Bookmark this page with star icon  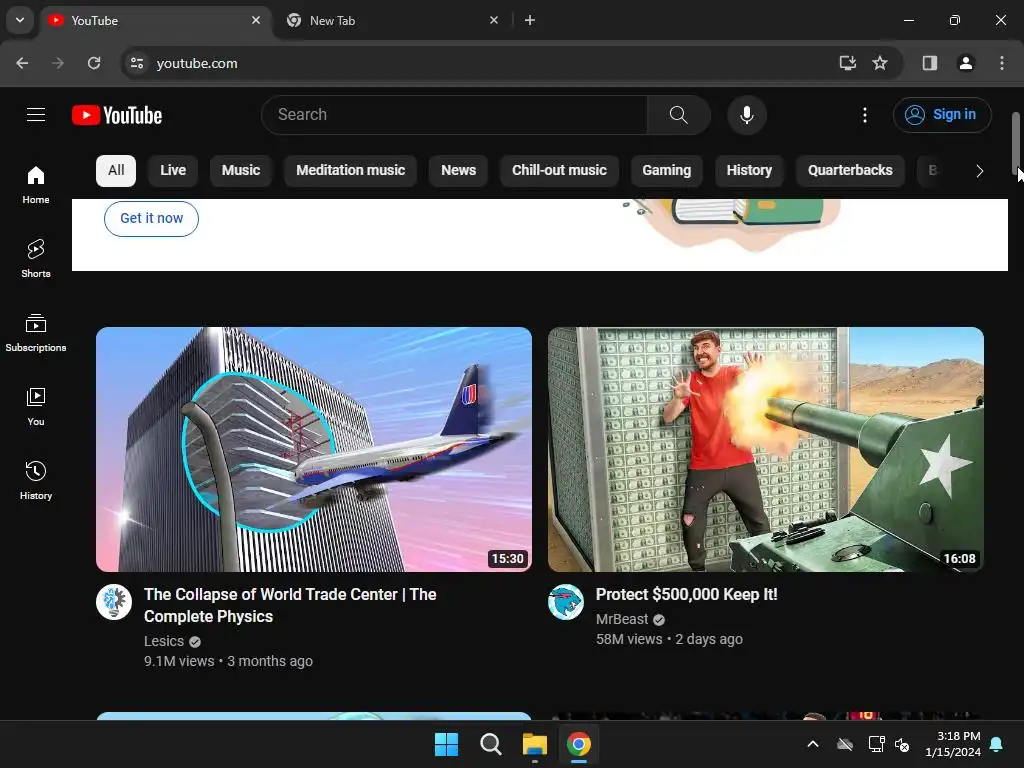[x=880, y=63]
